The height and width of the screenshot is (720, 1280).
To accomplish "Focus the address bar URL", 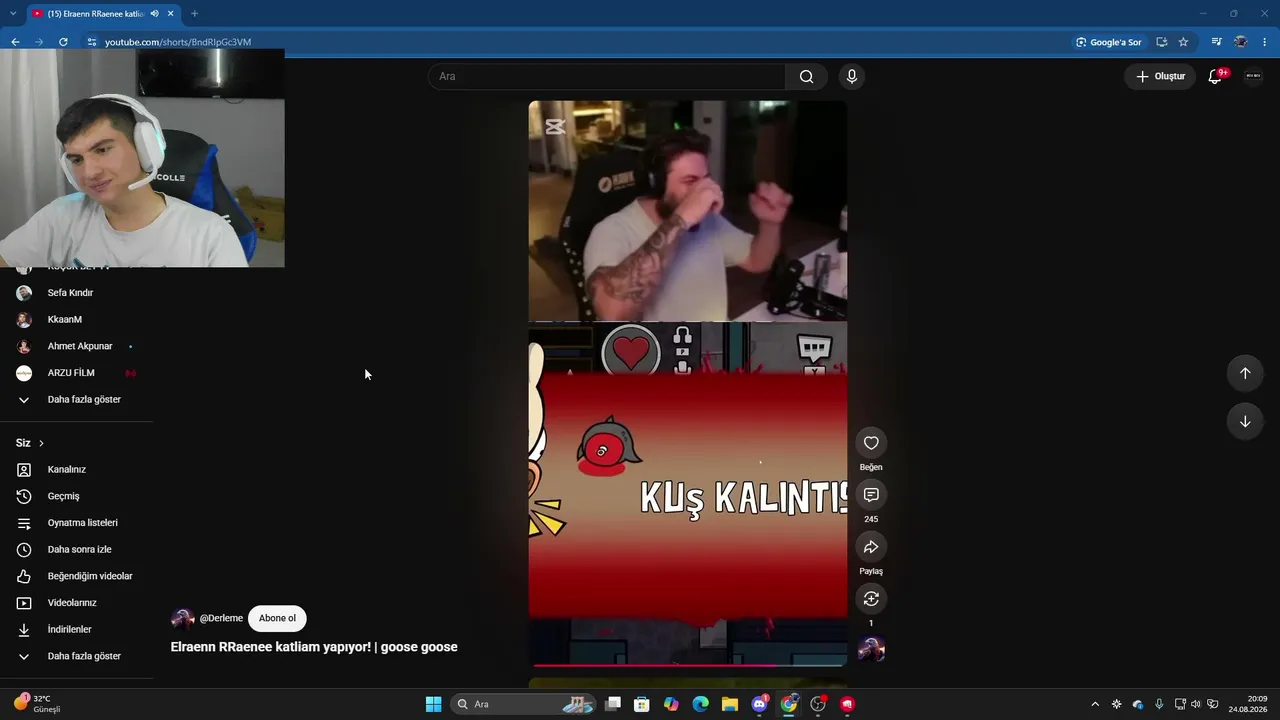I will [x=178, y=42].
